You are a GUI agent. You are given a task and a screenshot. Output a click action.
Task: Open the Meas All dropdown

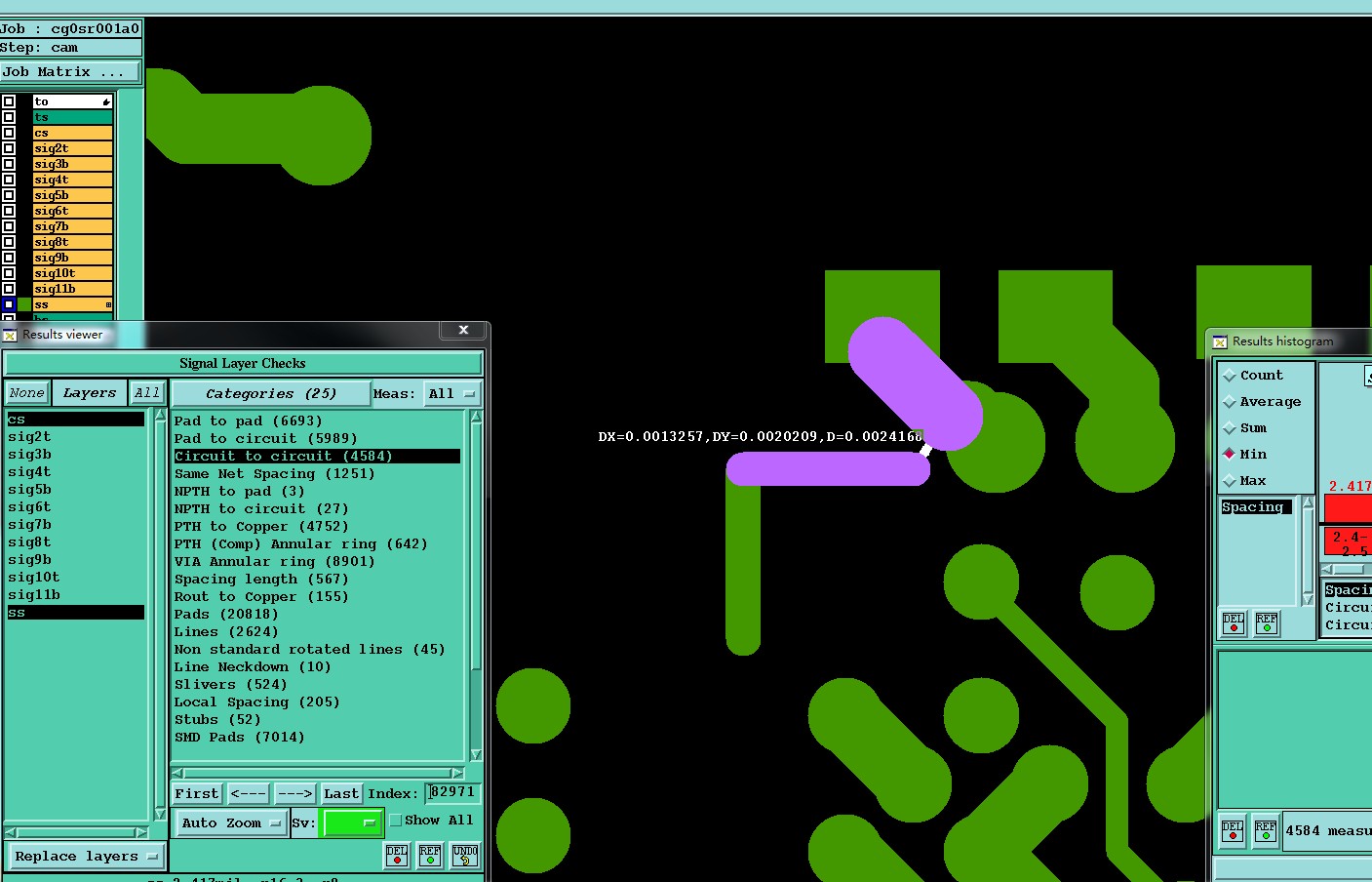pos(451,393)
